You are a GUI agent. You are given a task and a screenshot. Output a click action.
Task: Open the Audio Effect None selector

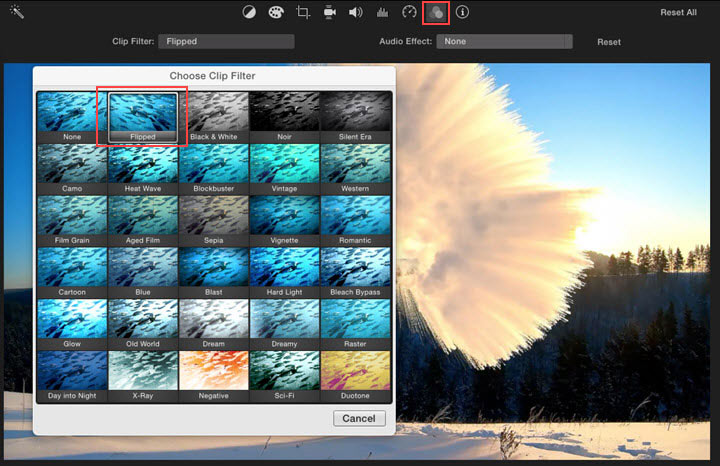click(504, 41)
